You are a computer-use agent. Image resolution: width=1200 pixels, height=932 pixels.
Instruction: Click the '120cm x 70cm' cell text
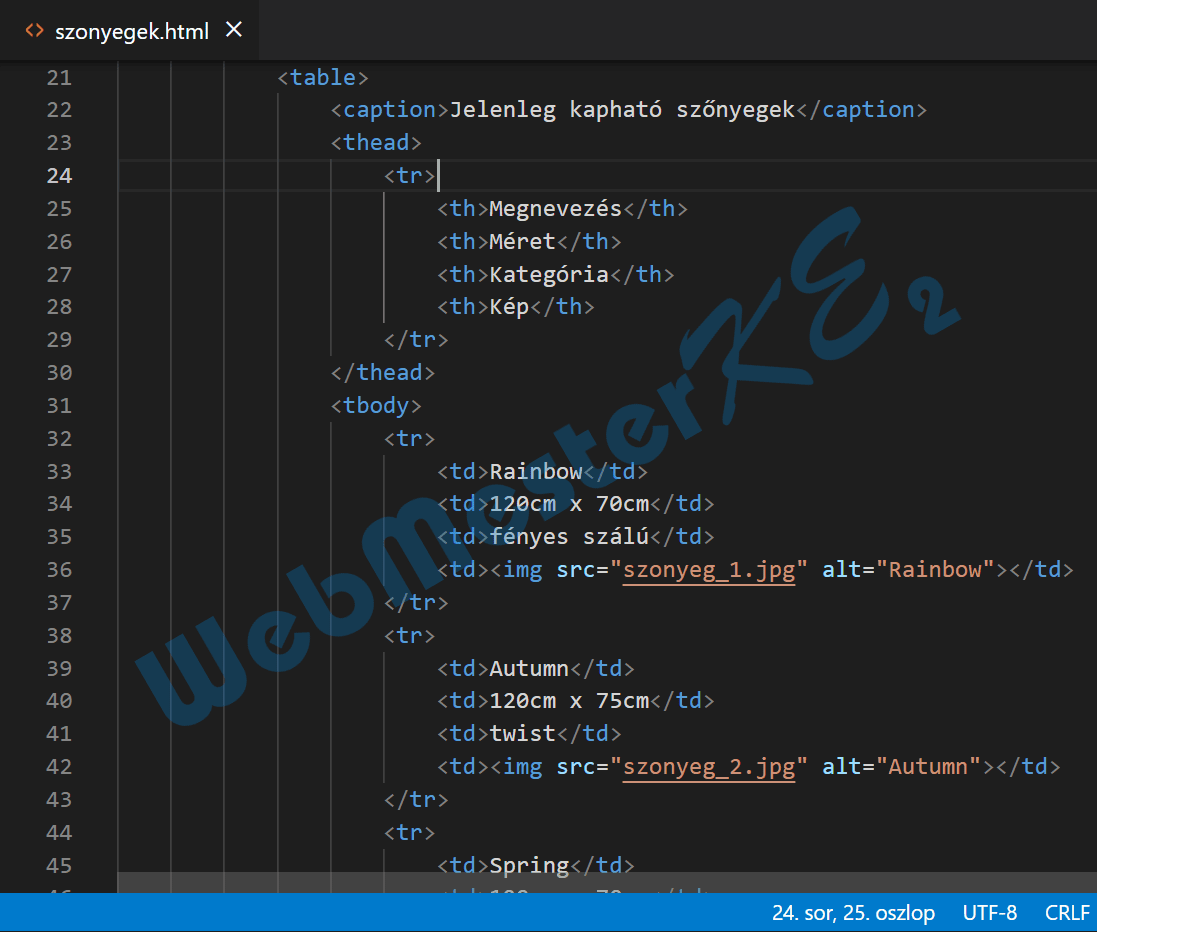[x=569, y=504]
